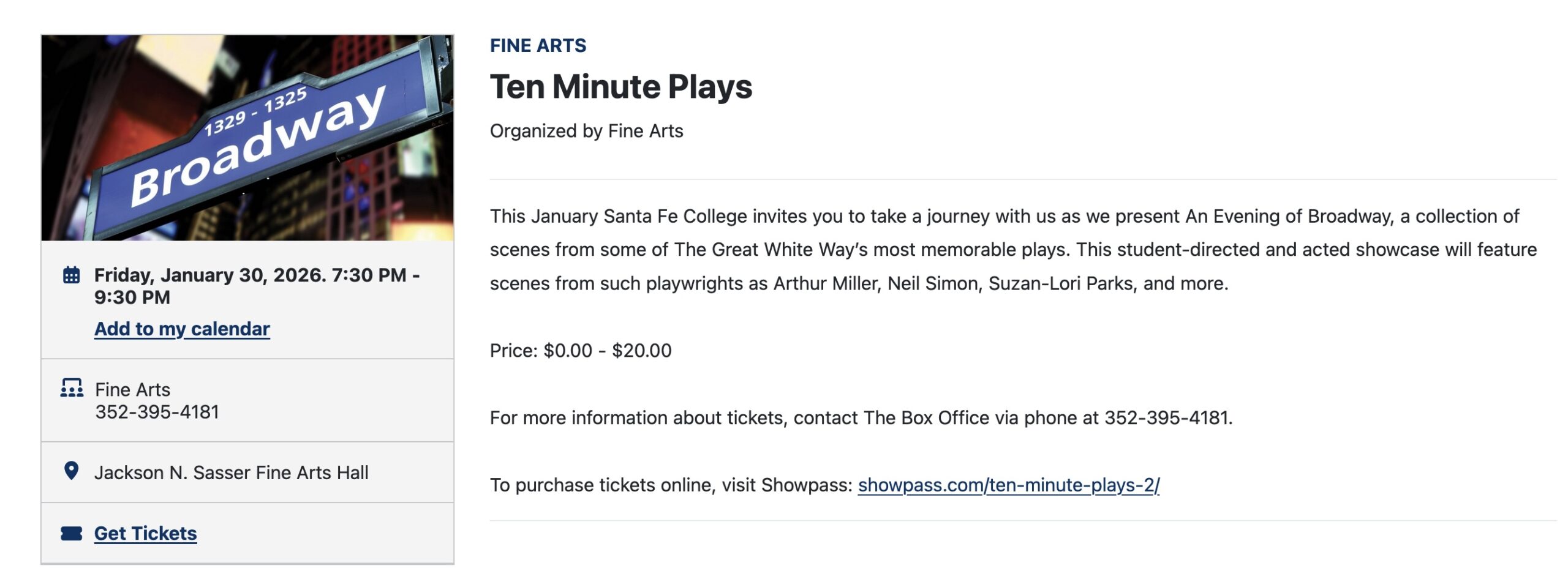Click the 9:30 PM end time text

pyautogui.click(x=132, y=297)
